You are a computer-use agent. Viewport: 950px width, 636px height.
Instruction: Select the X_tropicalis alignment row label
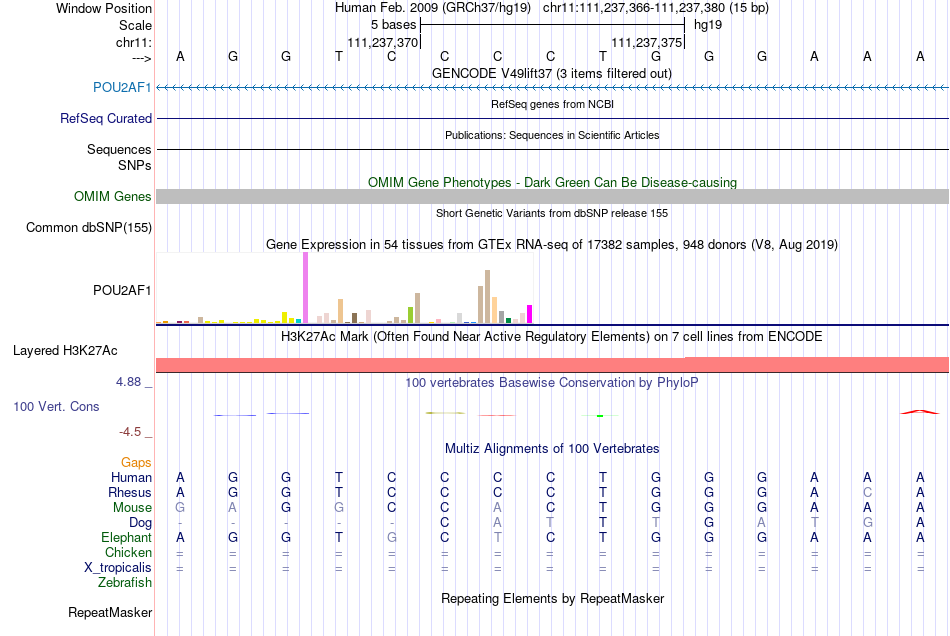(x=118, y=568)
